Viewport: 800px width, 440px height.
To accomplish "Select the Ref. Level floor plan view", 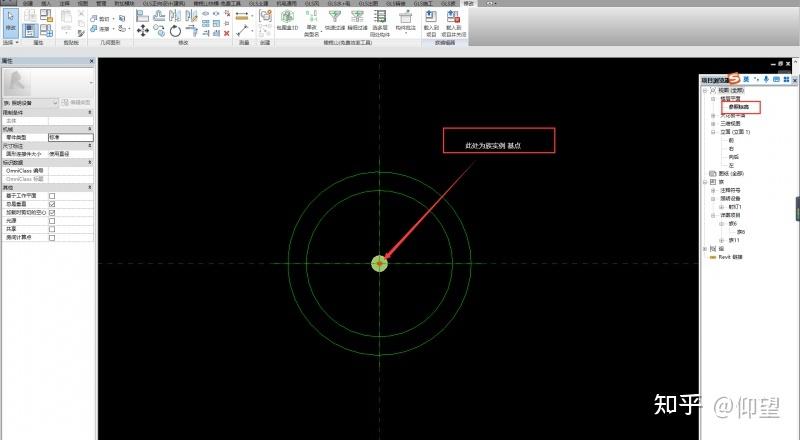I will click(739, 107).
